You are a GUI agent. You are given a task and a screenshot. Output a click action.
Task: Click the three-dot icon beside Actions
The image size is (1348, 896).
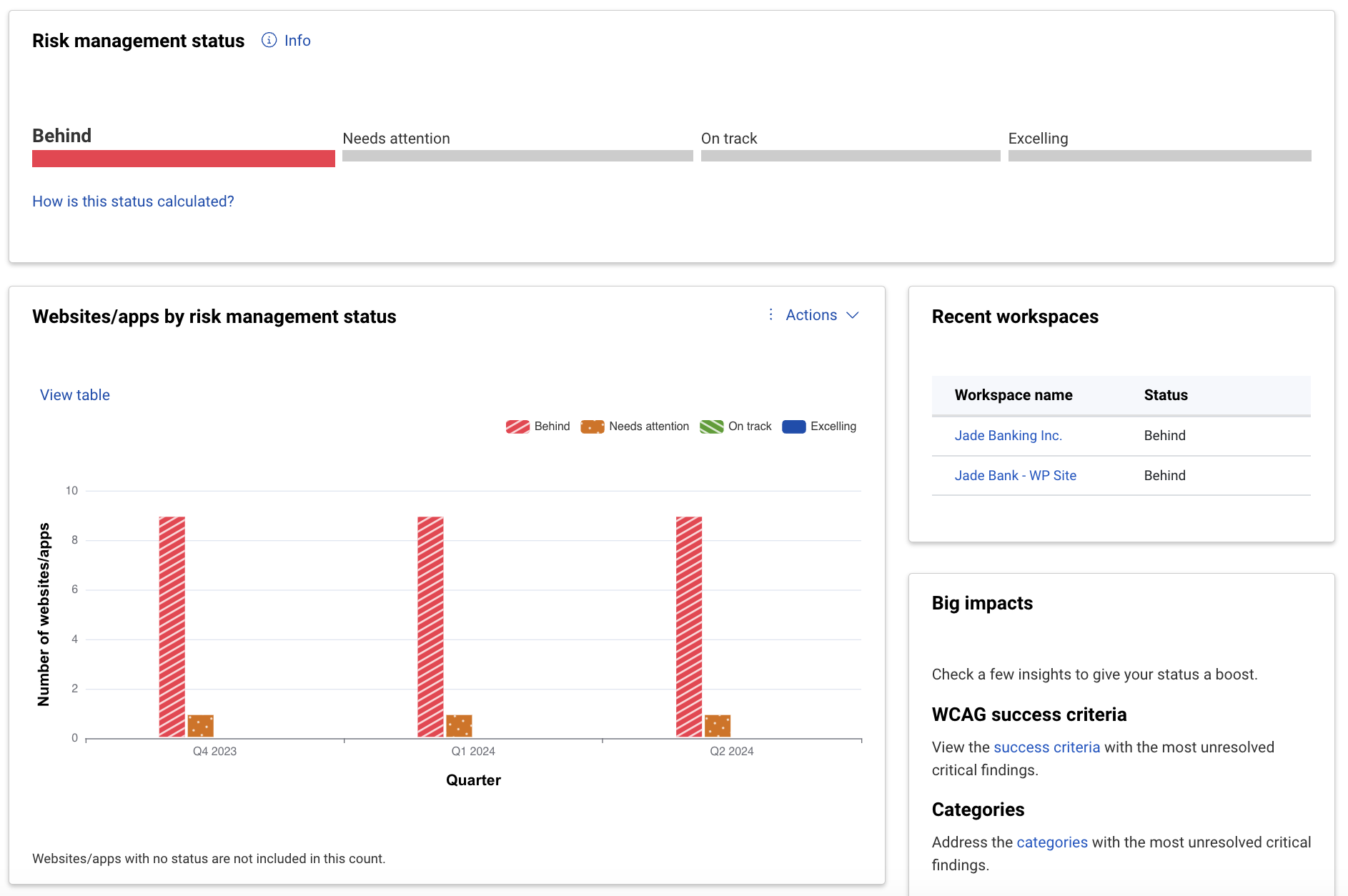(x=770, y=314)
